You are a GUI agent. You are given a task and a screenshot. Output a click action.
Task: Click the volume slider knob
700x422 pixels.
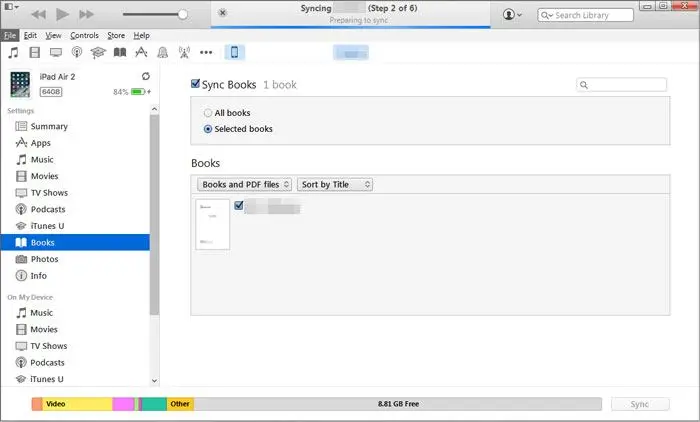183,14
